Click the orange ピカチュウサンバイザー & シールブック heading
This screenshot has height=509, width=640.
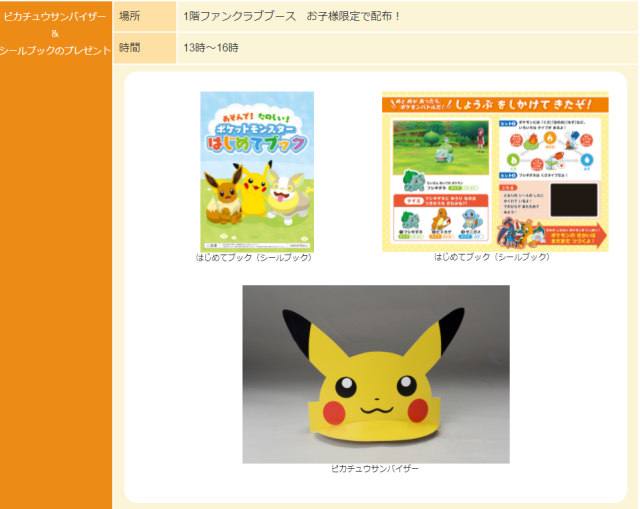(55, 33)
